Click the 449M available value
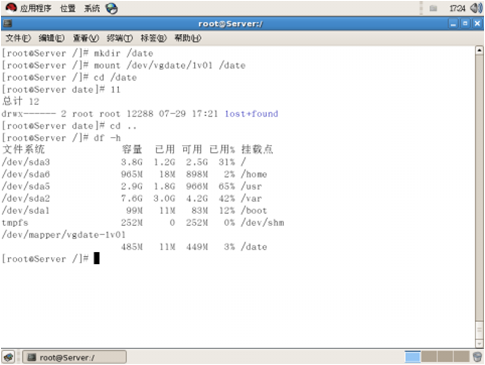485x365 pixels. [x=197, y=247]
